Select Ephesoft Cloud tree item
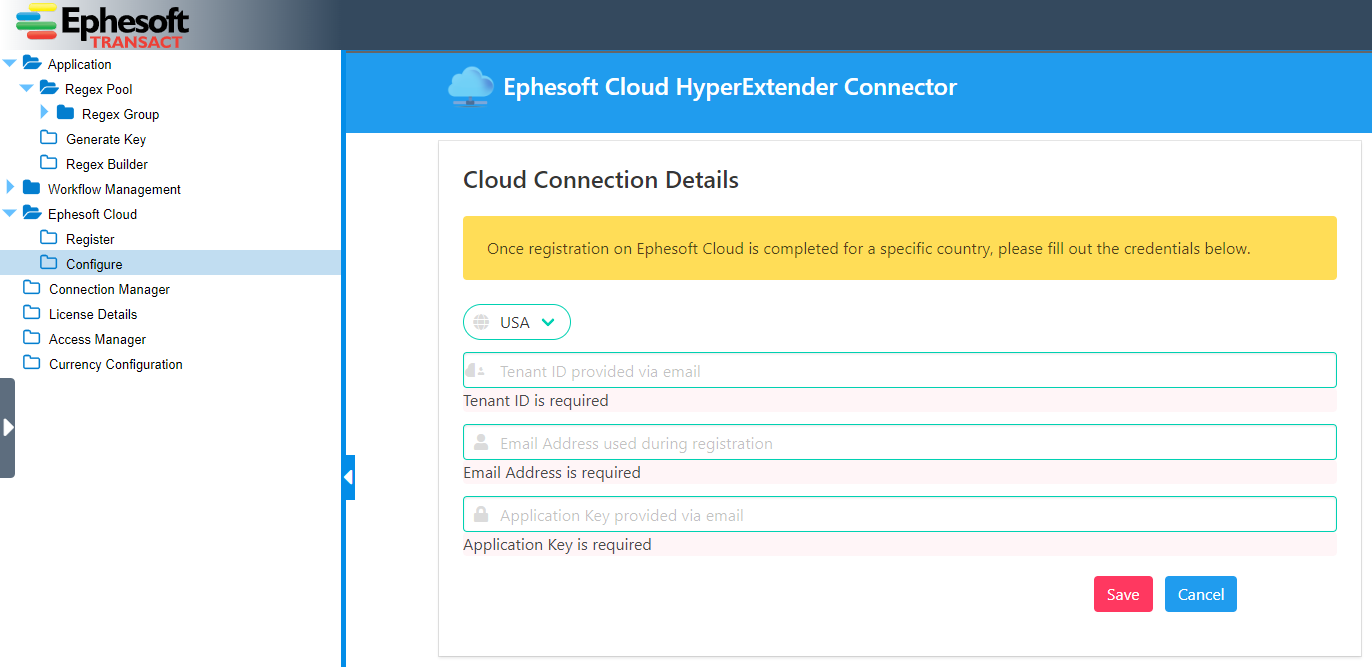This screenshot has width=1372, height=667. click(93, 214)
